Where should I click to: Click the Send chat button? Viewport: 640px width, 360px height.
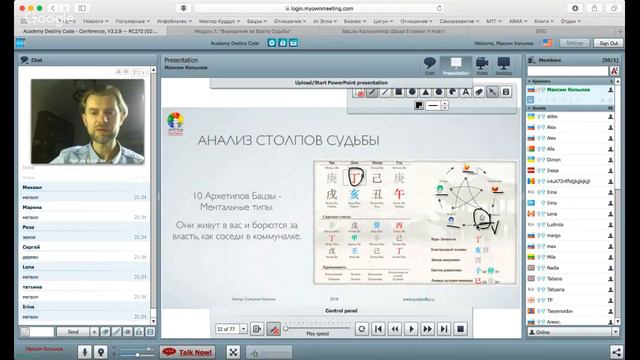pyautogui.click(x=73, y=332)
